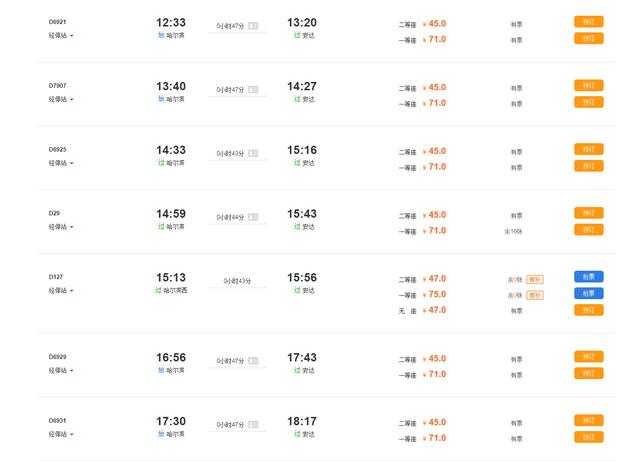
Task: Click train number D6931
Action: 58,420
